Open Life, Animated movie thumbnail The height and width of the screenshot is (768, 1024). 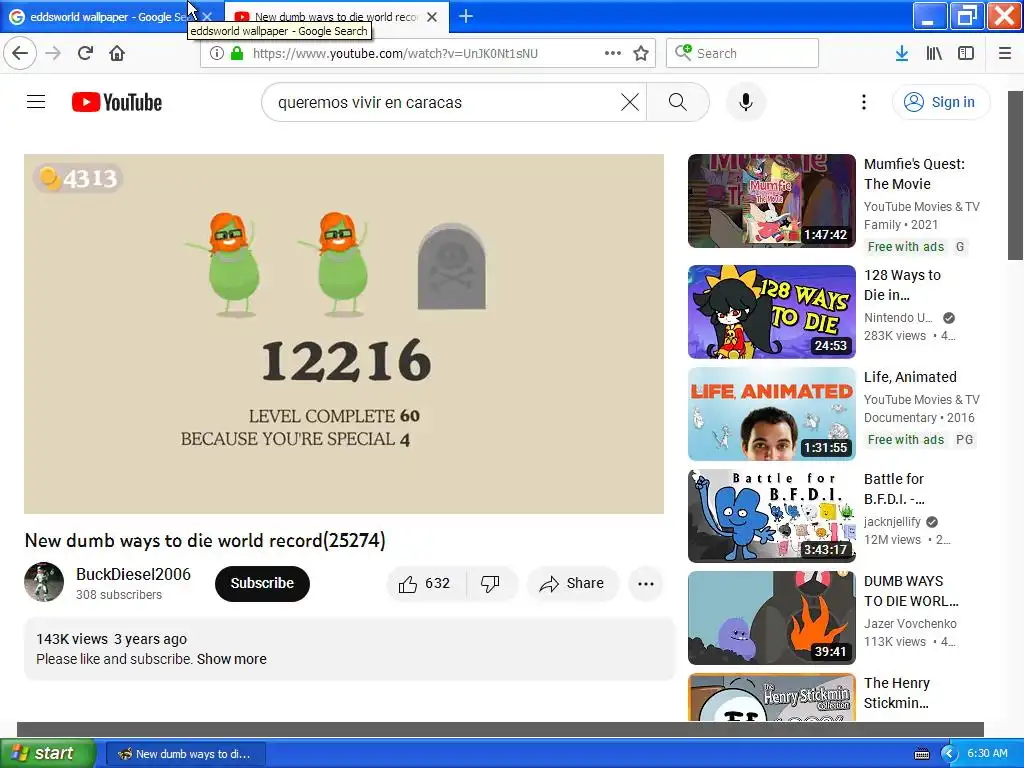(771, 413)
